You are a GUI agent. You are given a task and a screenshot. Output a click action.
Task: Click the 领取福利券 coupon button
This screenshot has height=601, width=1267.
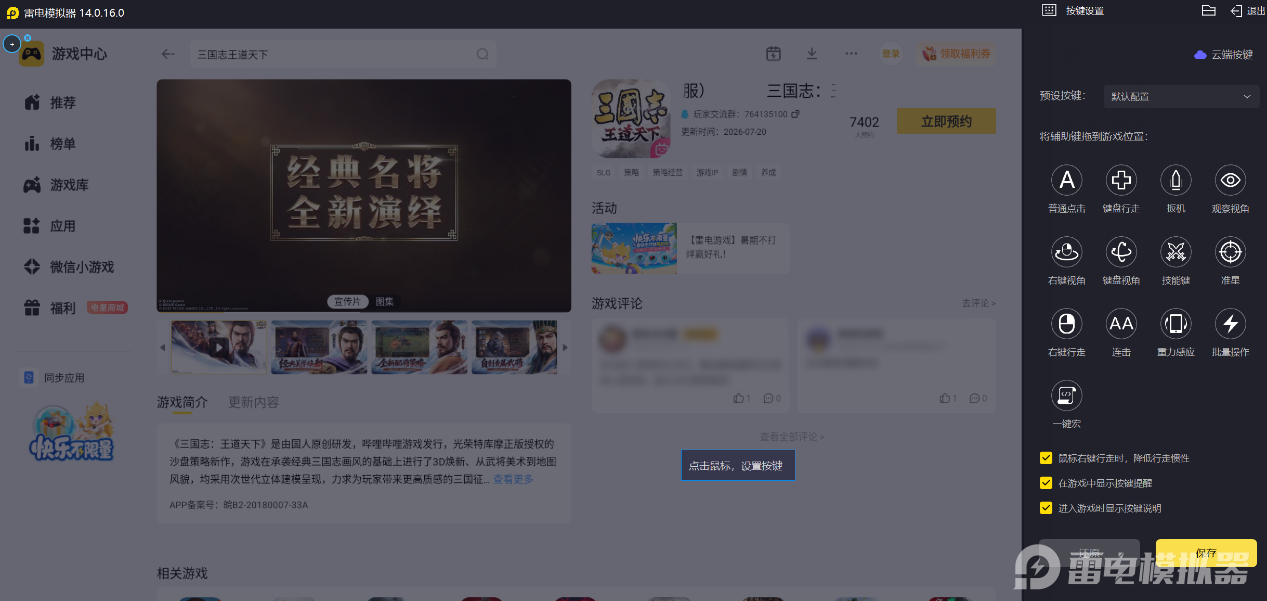957,53
